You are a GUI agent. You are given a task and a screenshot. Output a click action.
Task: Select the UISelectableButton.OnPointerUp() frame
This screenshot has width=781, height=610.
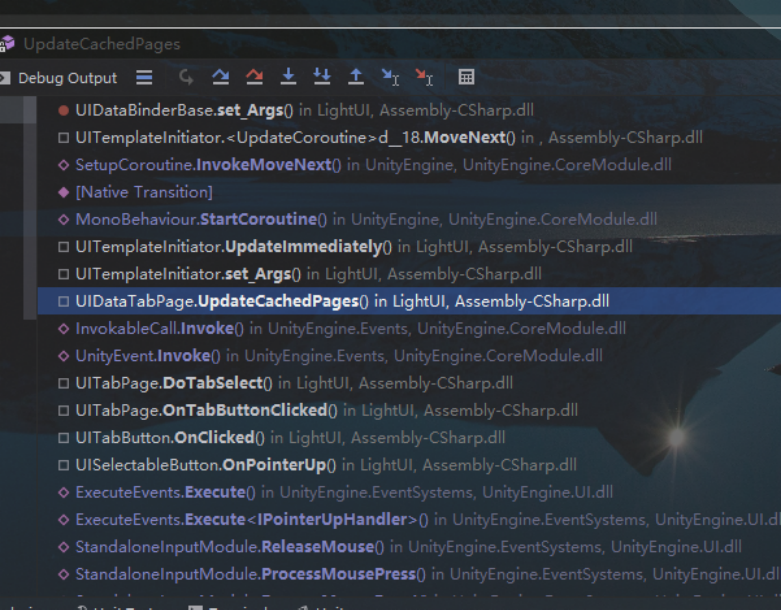[x=409, y=465]
